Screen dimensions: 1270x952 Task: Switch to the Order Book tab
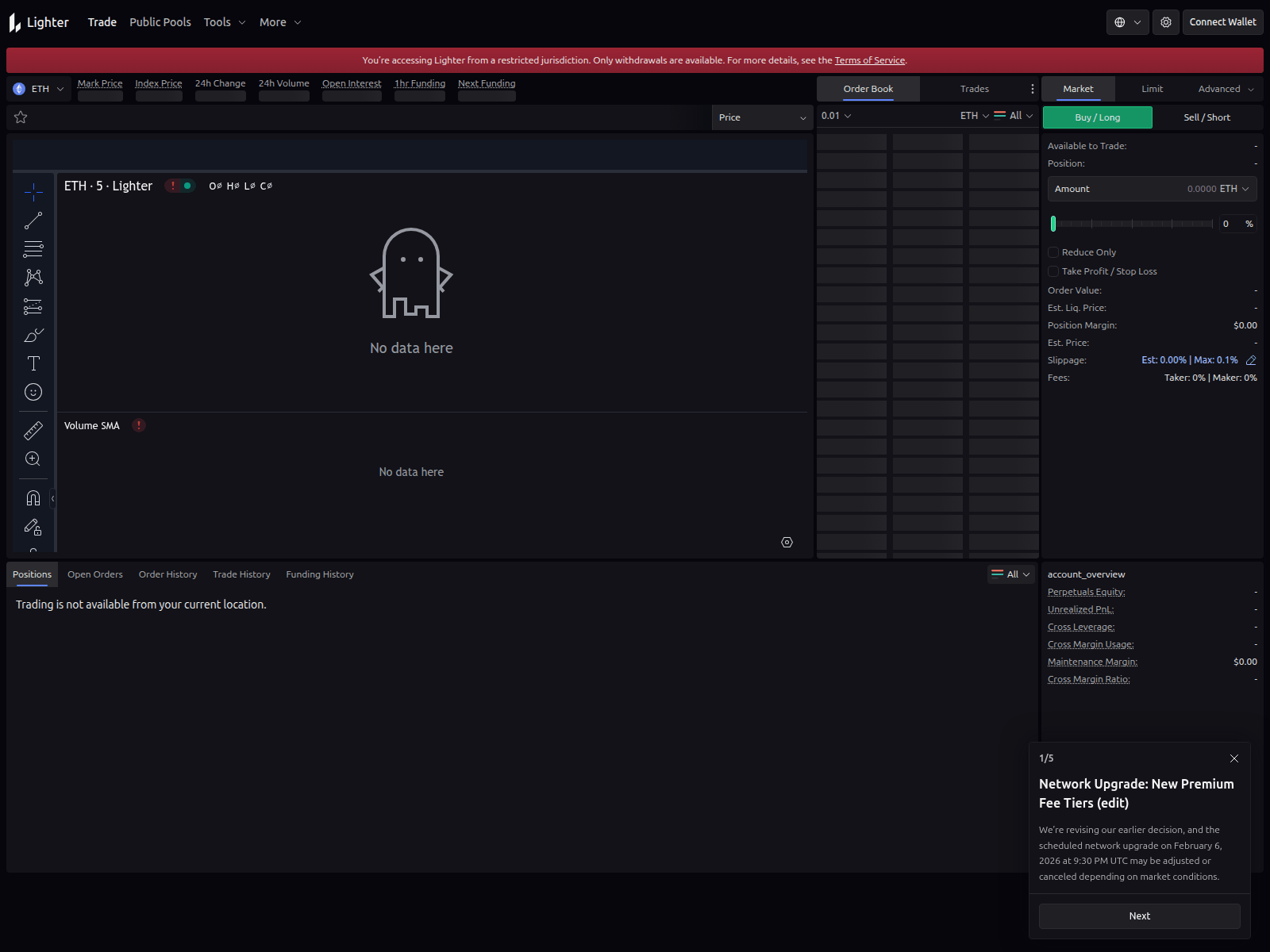tap(868, 89)
